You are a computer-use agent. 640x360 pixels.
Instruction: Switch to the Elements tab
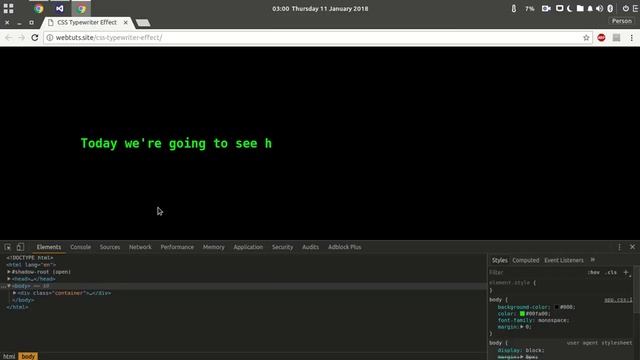[49, 247]
